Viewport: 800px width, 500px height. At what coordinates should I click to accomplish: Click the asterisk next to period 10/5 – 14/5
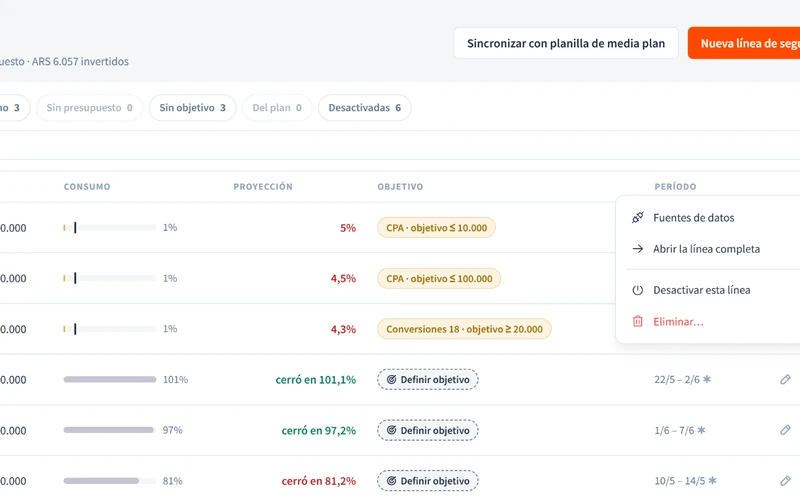(712, 481)
